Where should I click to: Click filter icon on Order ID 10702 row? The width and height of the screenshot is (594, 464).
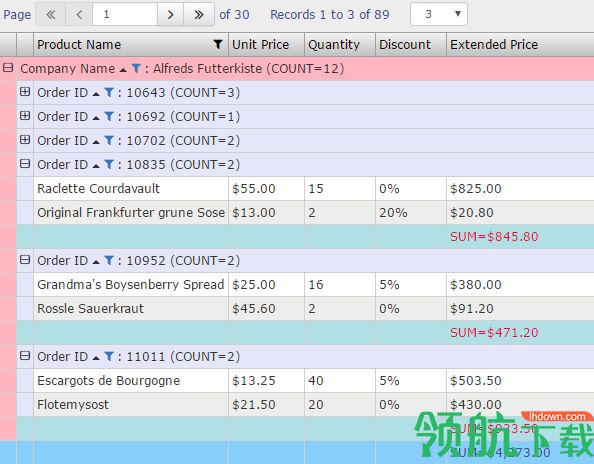(109, 141)
